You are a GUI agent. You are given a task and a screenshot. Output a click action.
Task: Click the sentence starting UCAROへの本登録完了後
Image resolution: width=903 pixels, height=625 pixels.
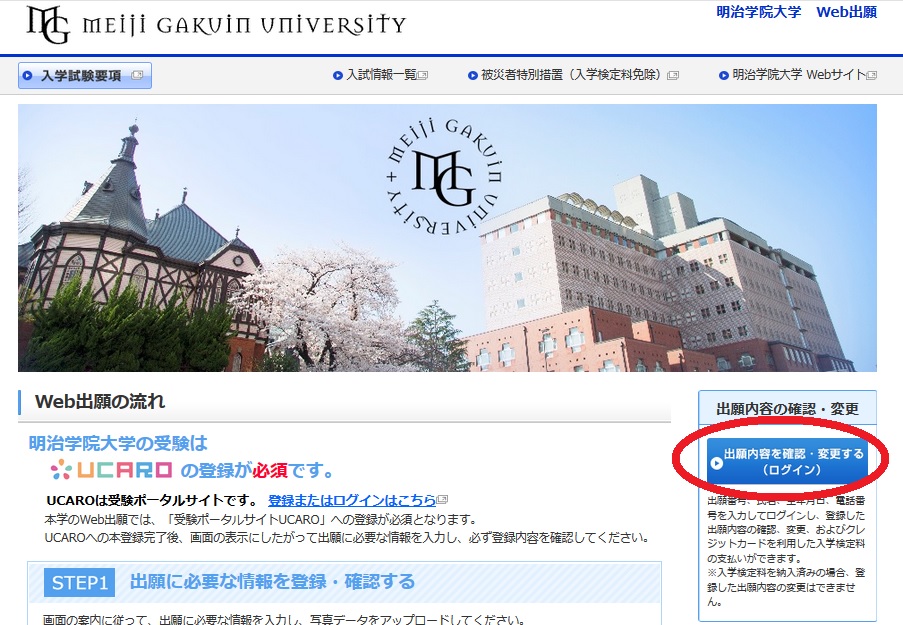347,538
